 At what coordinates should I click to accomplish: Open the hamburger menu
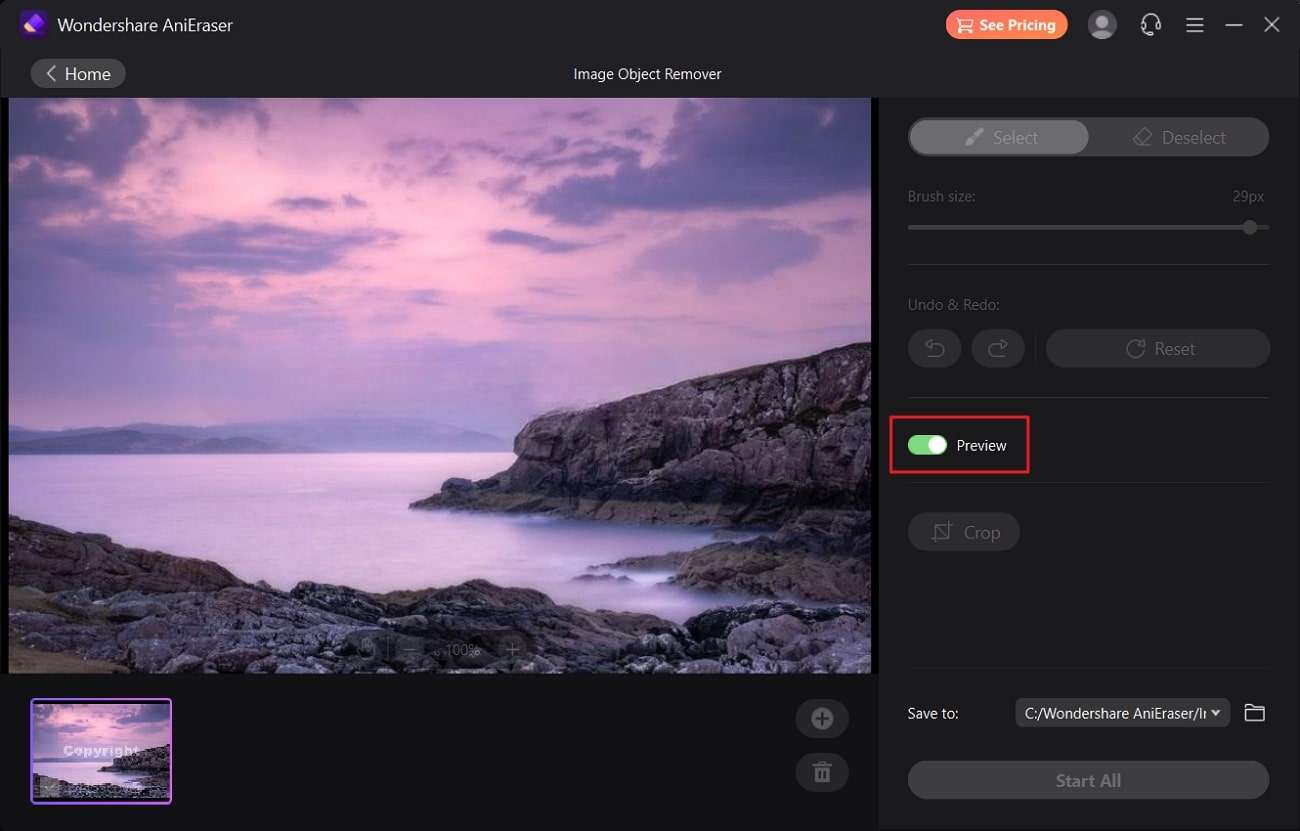(1194, 24)
